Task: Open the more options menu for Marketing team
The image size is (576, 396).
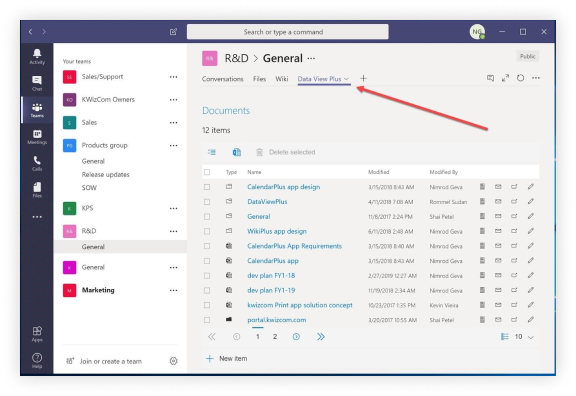Action: pos(173,290)
